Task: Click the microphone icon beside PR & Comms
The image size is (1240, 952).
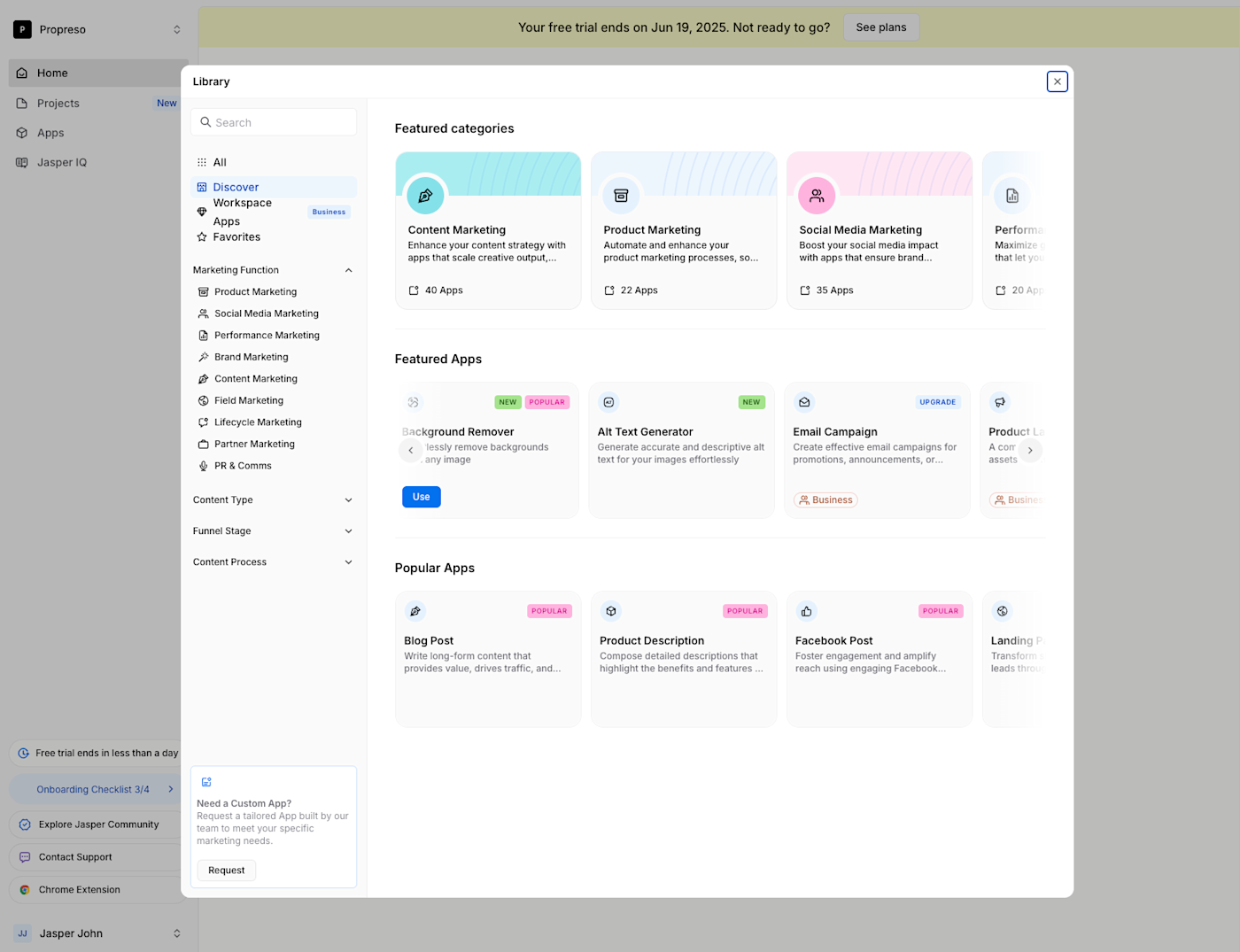Action: click(204, 466)
